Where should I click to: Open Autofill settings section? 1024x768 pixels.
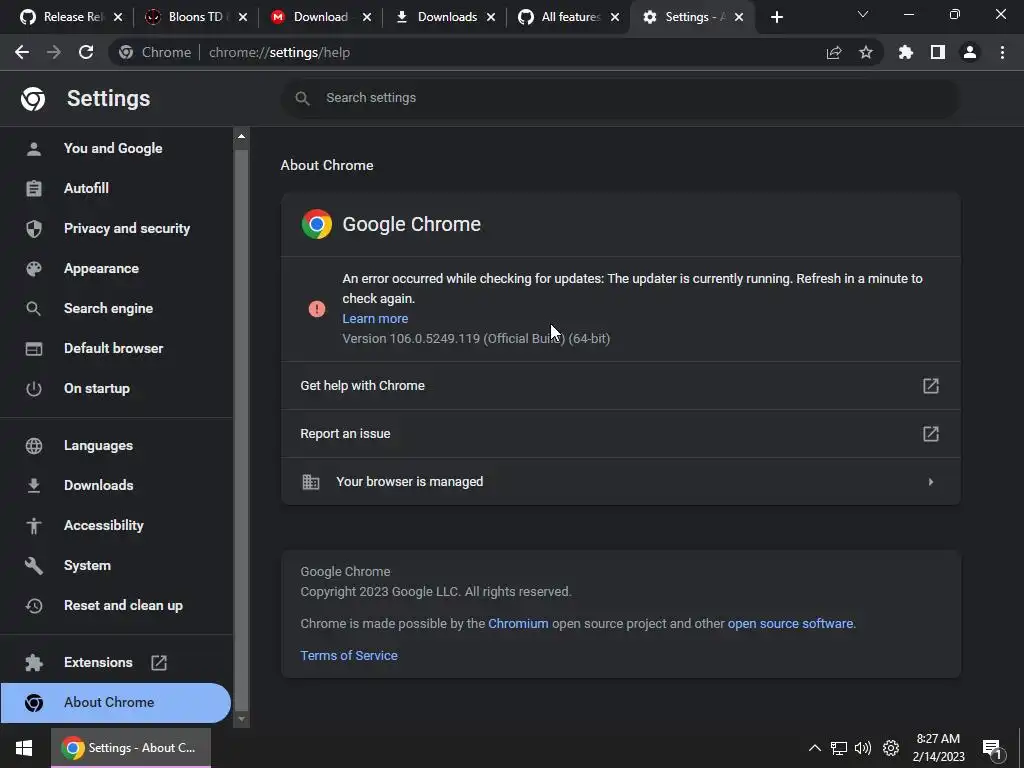coord(86,188)
